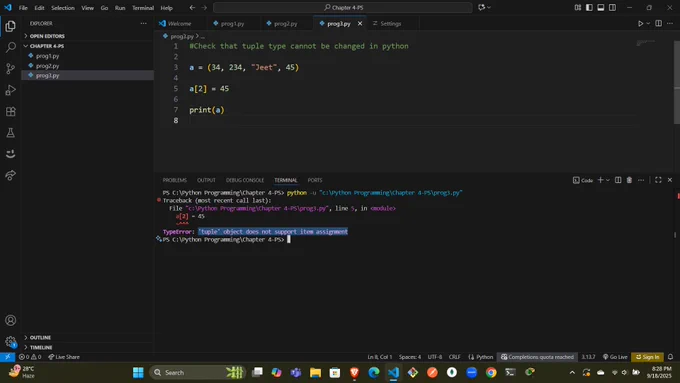This screenshot has height=383, width=680.
Task: Run Python file with play button
Action: pyautogui.click(x=640, y=23)
